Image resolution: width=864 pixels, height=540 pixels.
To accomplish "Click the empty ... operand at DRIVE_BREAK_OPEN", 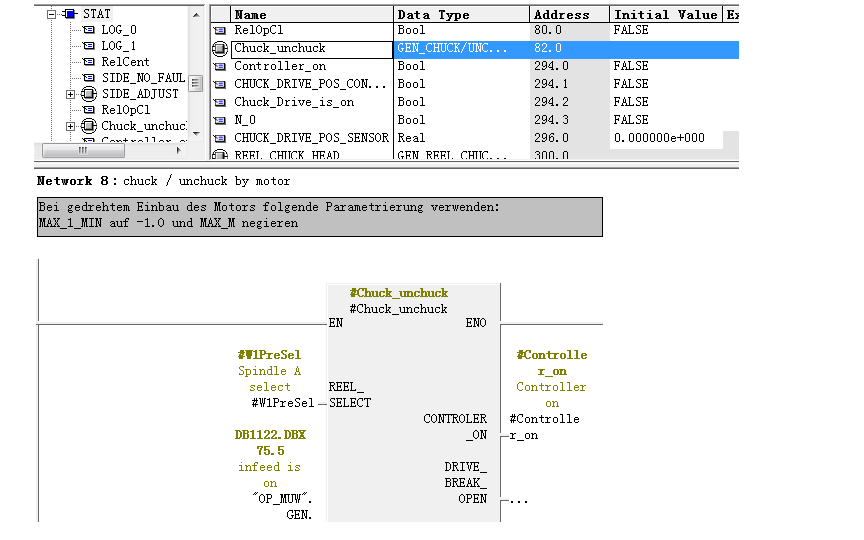I will pos(519,501).
